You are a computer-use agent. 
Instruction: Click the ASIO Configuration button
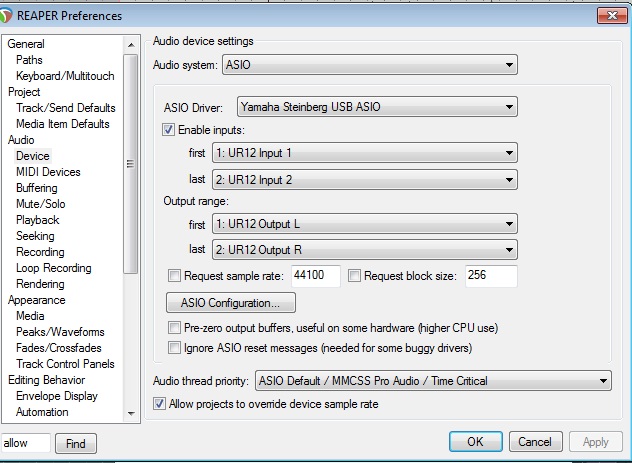click(x=230, y=303)
